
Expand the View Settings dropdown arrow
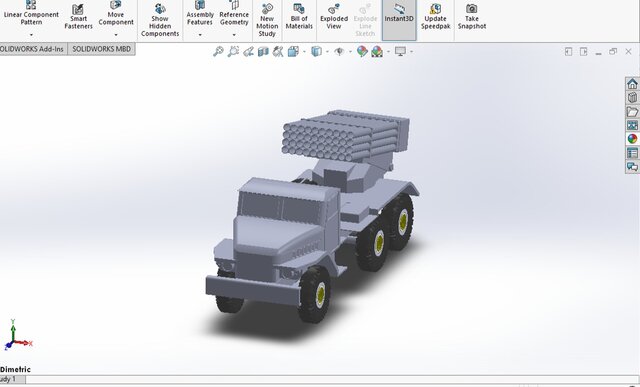click(x=411, y=52)
